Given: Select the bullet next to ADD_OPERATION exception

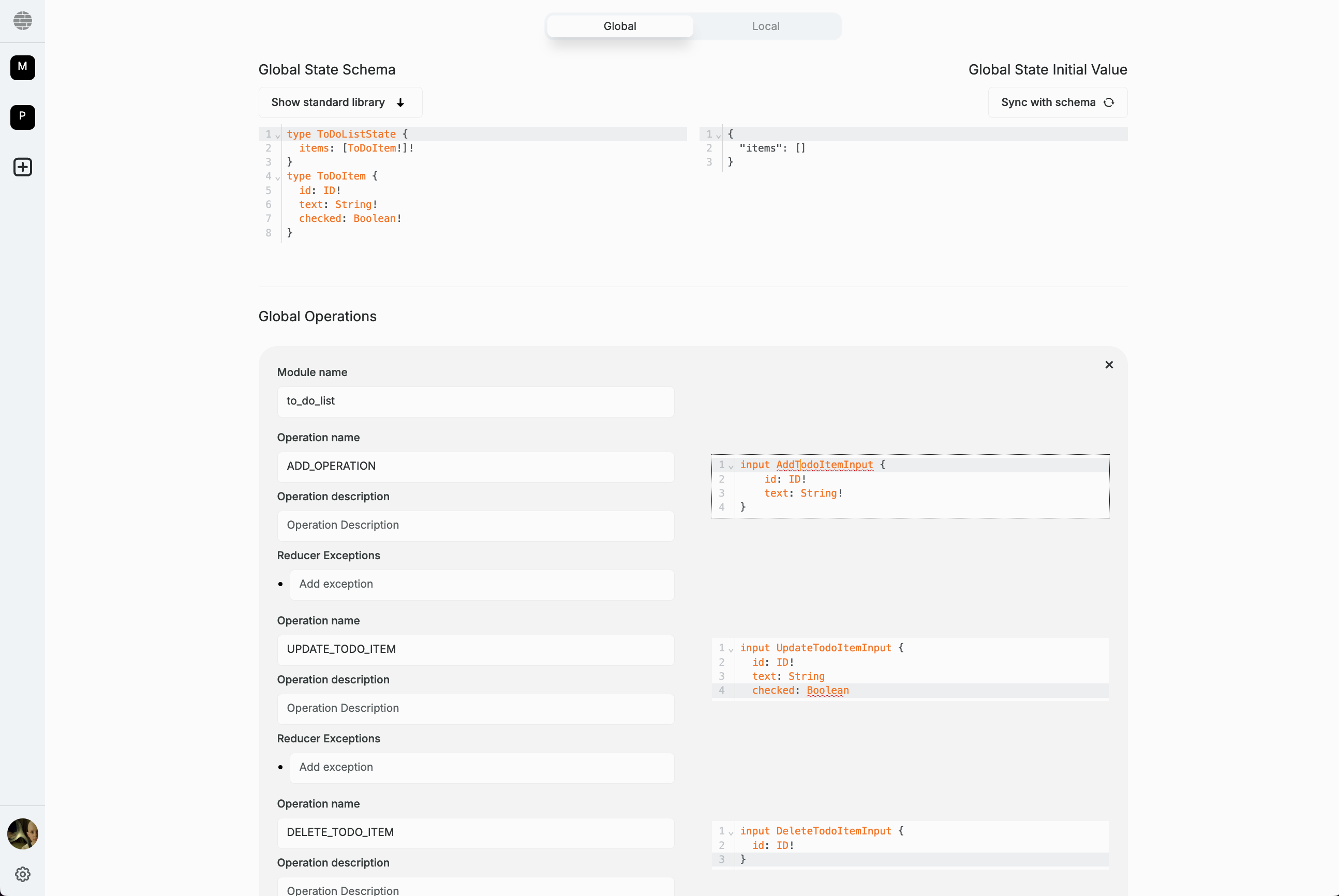Looking at the screenshot, I should pos(280,584).
